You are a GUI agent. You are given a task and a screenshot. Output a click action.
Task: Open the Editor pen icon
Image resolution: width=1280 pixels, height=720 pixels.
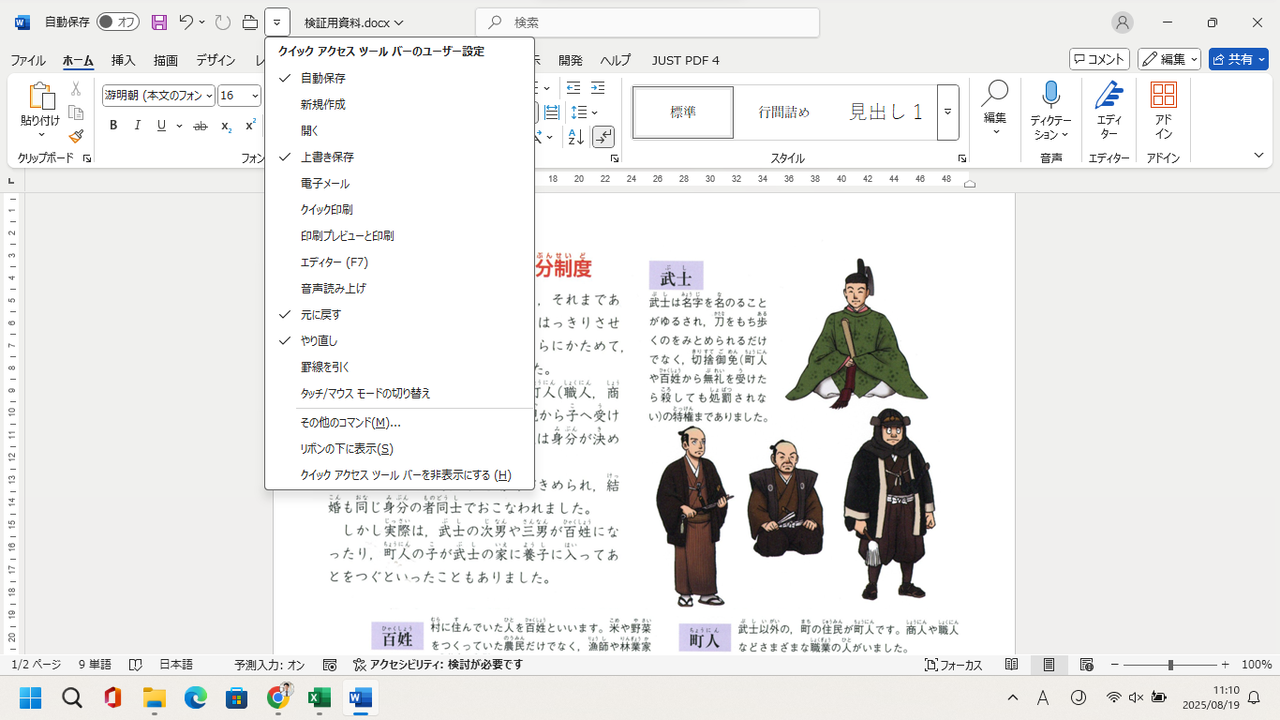1108,112
